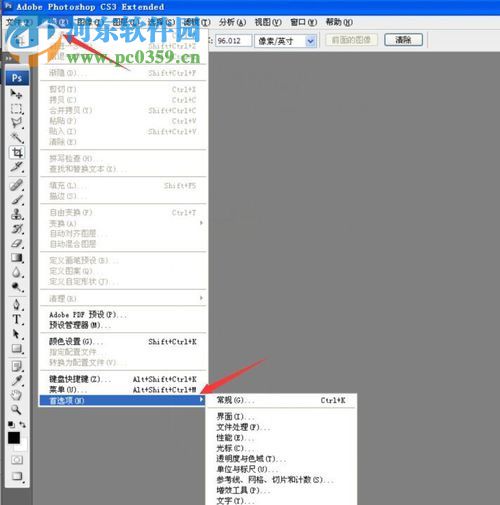Viewport: 500px width, 505px height.
Task: Choose 文件处理(F) in preferences submenu
Action: tap(281, 427)
